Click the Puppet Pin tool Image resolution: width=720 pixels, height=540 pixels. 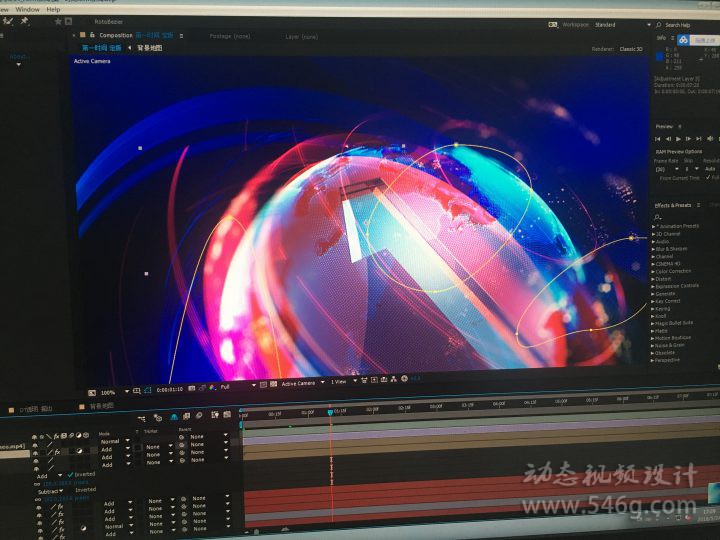(x=24, y=20)
